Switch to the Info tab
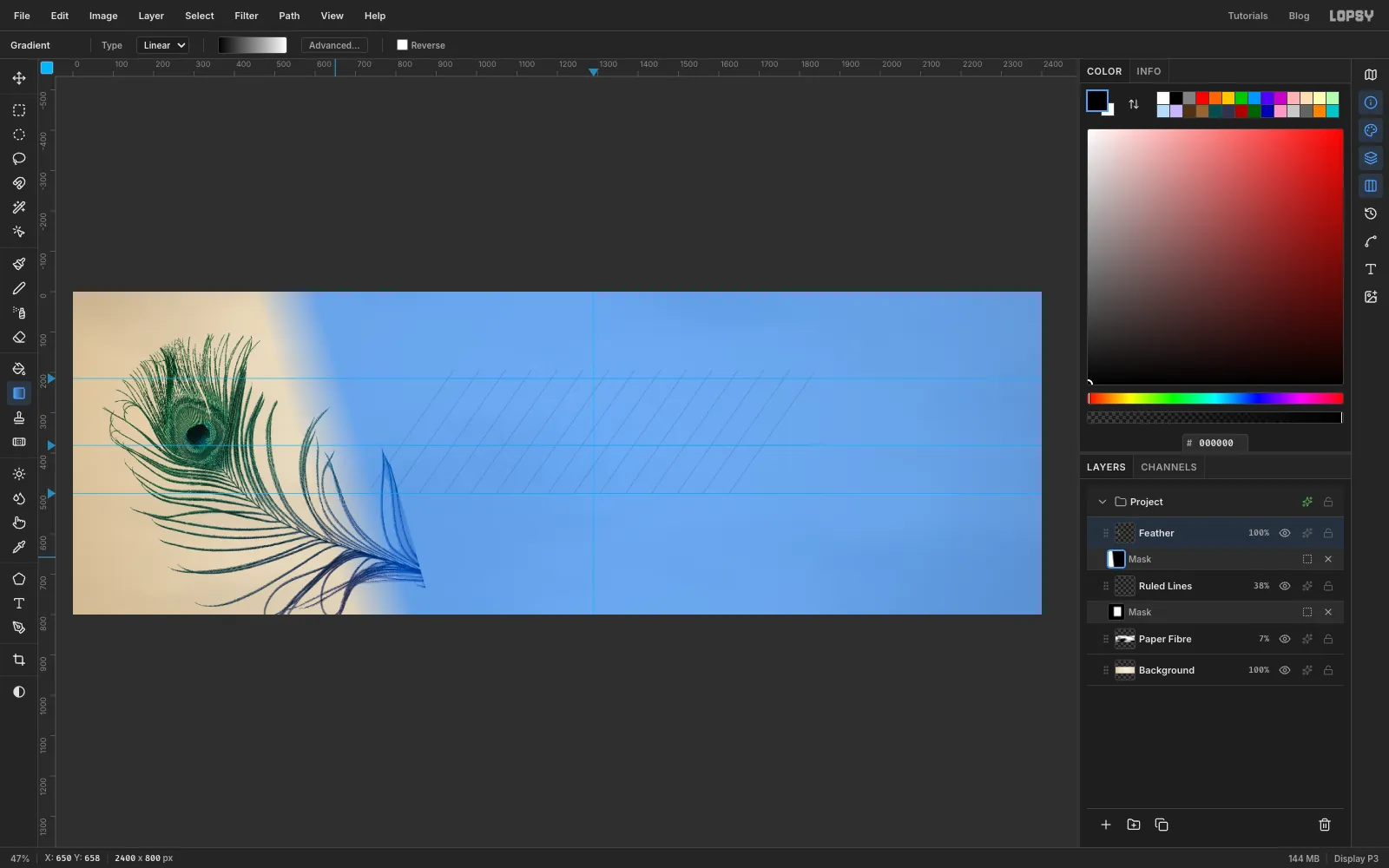The image size is (1389, 868). point(1149,71)
